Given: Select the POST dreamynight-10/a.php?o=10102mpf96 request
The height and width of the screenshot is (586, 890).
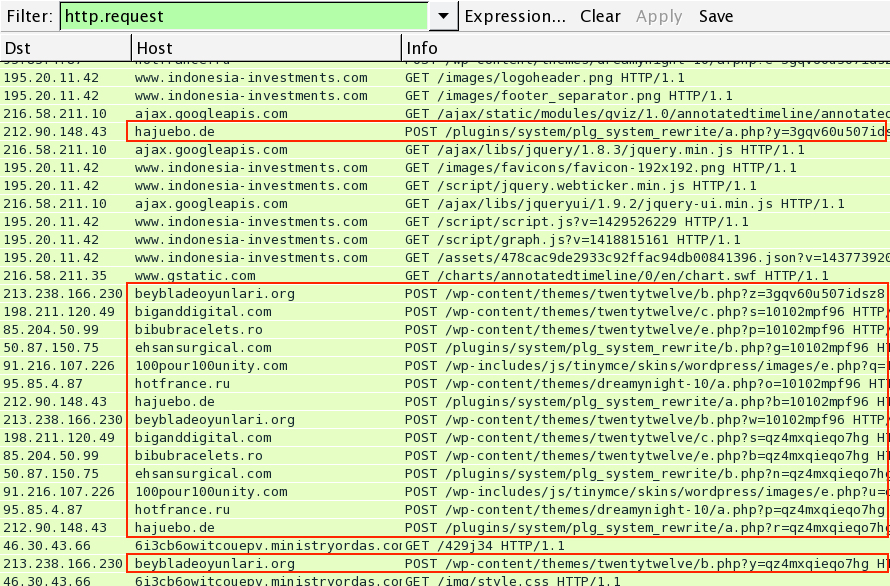Looking at the screenshot, I should pos(445,384).
